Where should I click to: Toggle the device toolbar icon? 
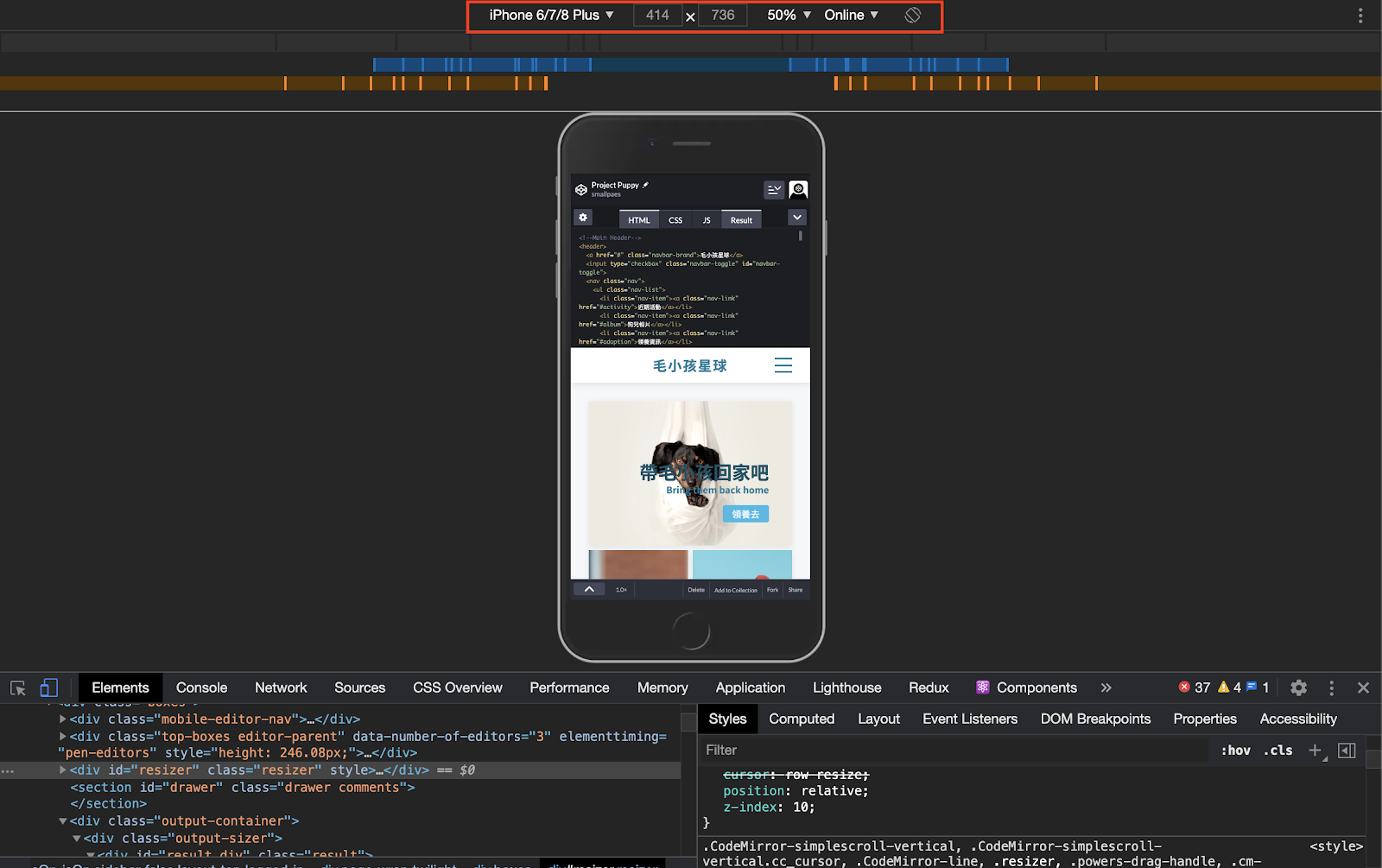48,687
